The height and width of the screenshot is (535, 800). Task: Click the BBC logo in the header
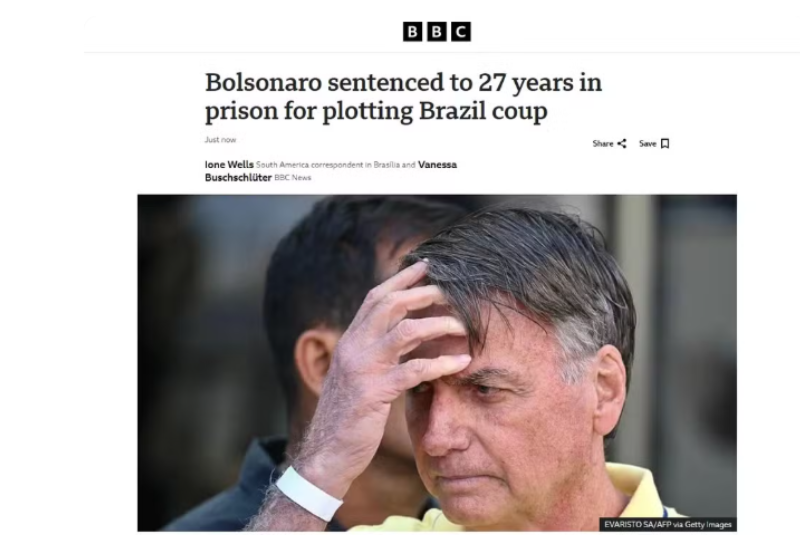pos(437,32)
